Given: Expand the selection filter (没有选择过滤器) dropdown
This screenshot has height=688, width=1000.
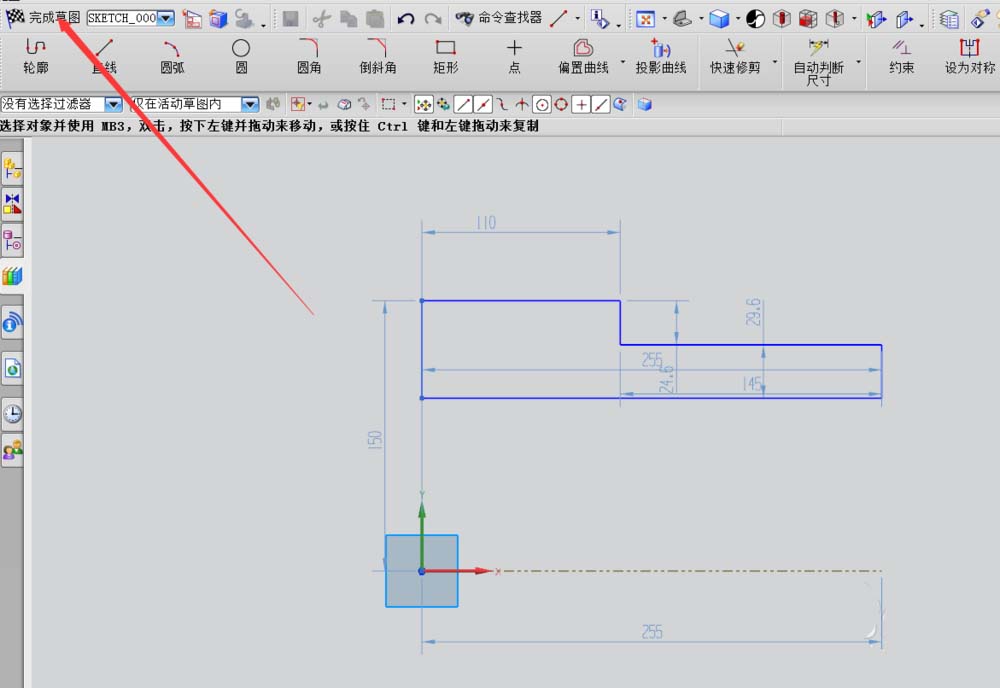Looking at the screenshot, I should [113, 104].
